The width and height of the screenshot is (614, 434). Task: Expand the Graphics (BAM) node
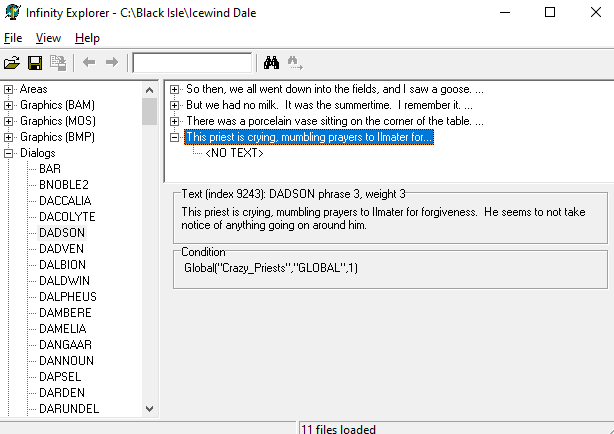coord(8,105)
